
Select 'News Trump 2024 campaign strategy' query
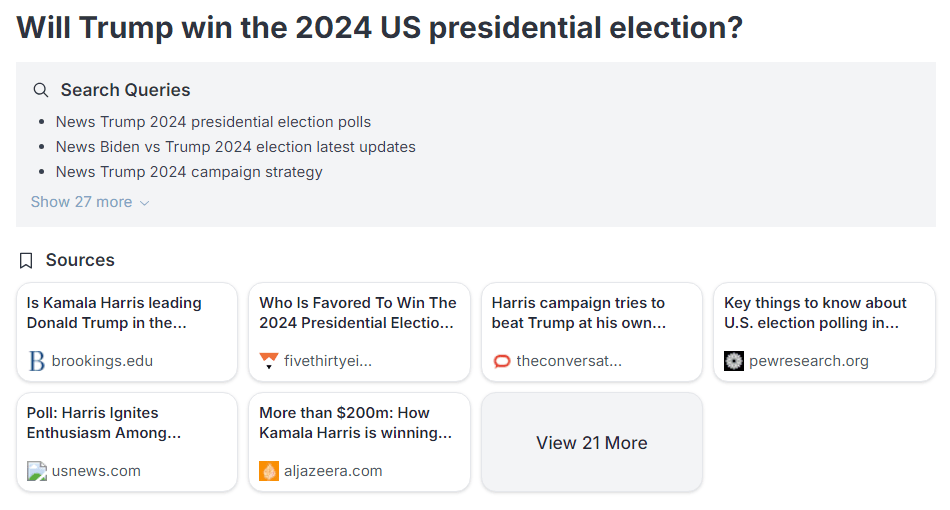coord(189,172)
